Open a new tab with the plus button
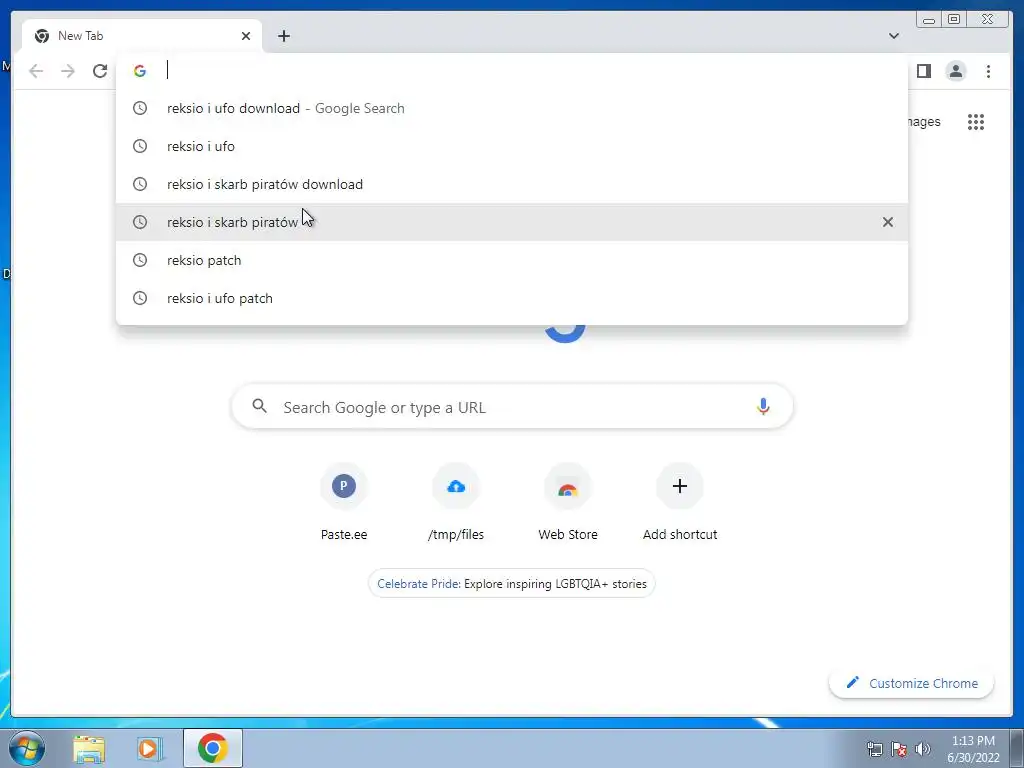 283,36
